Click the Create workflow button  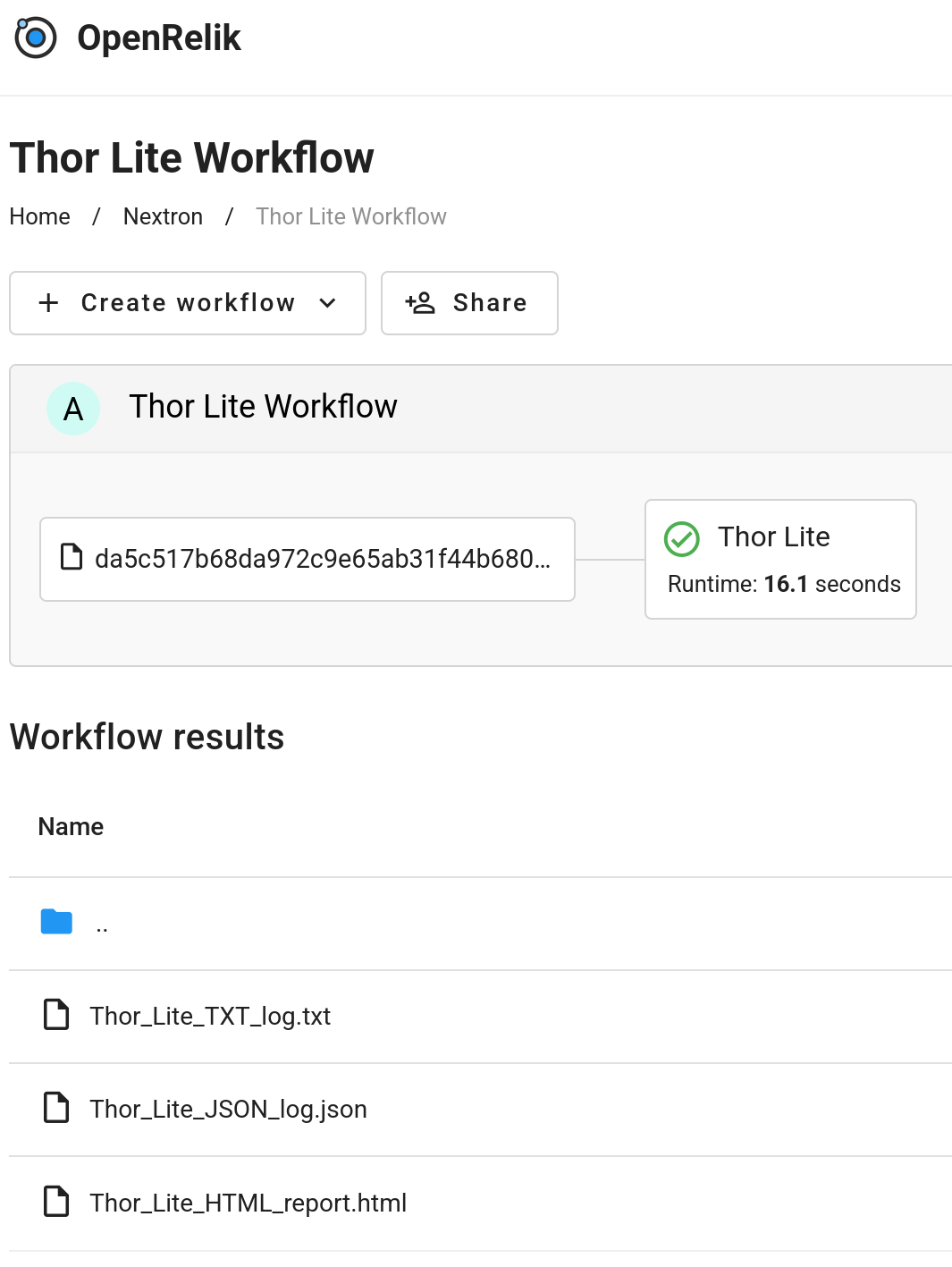(187, 303)
